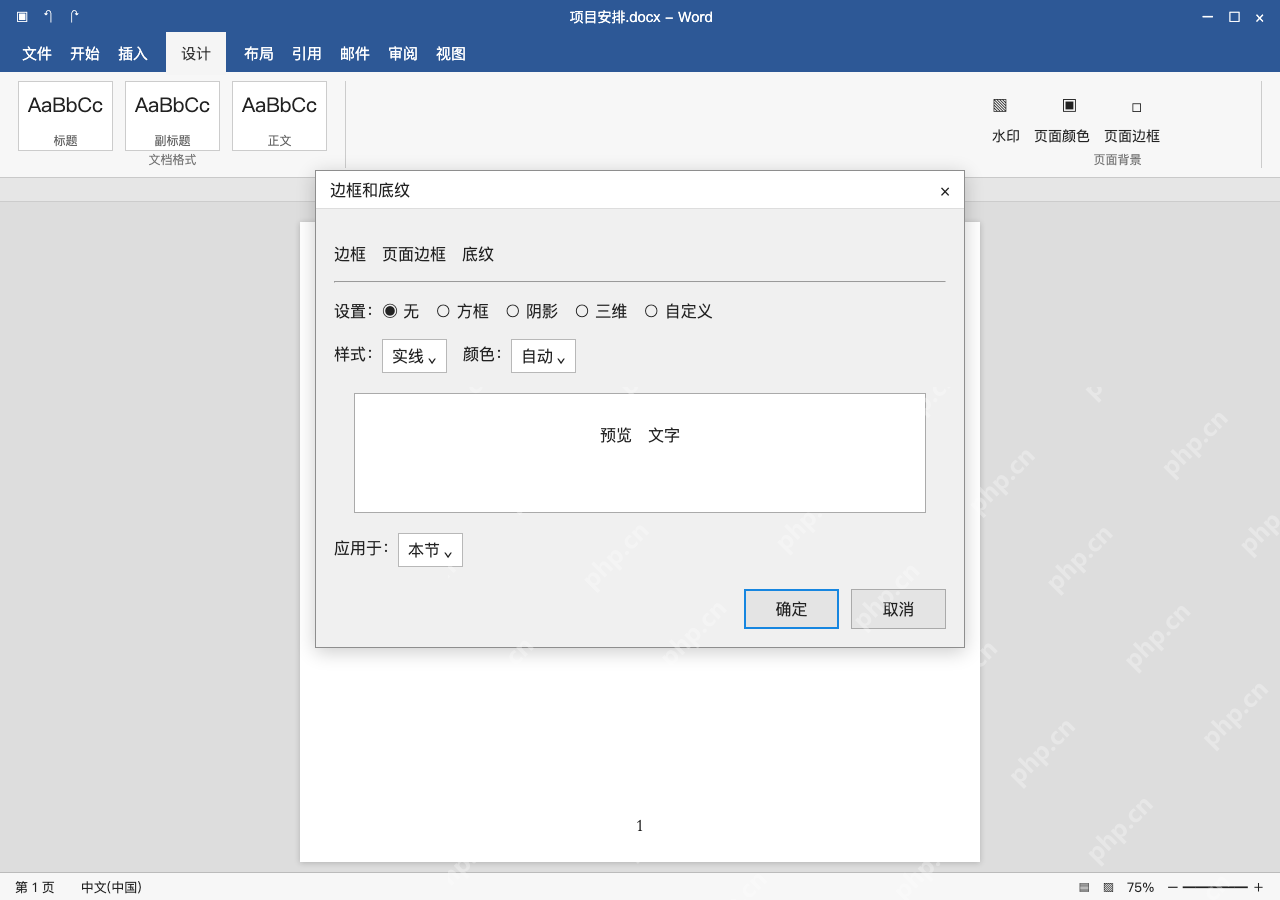Click the 75% zoom level value
Screen dimensions: 1280x900
1140,887
